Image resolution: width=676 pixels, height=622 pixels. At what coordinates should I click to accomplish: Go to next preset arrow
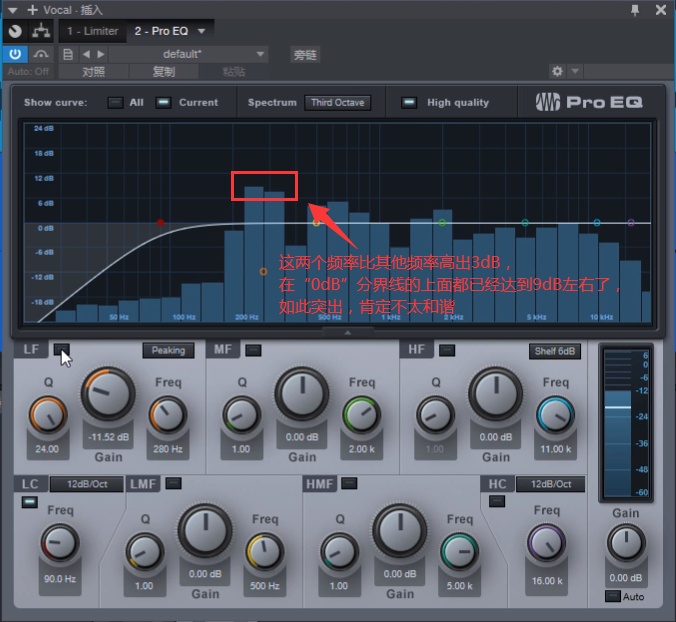click(100, 54)
